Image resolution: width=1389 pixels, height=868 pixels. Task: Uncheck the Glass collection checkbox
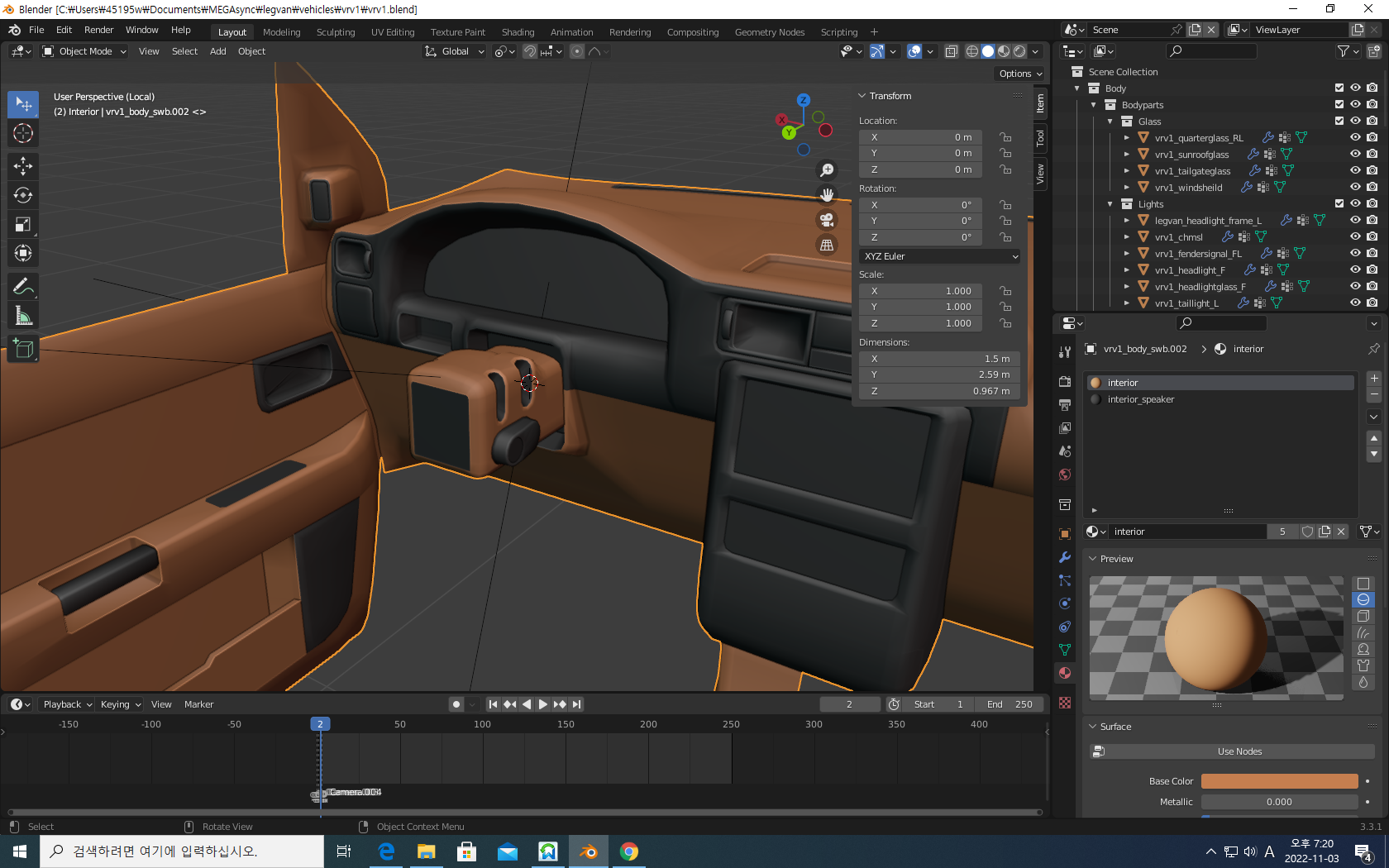1339,122
